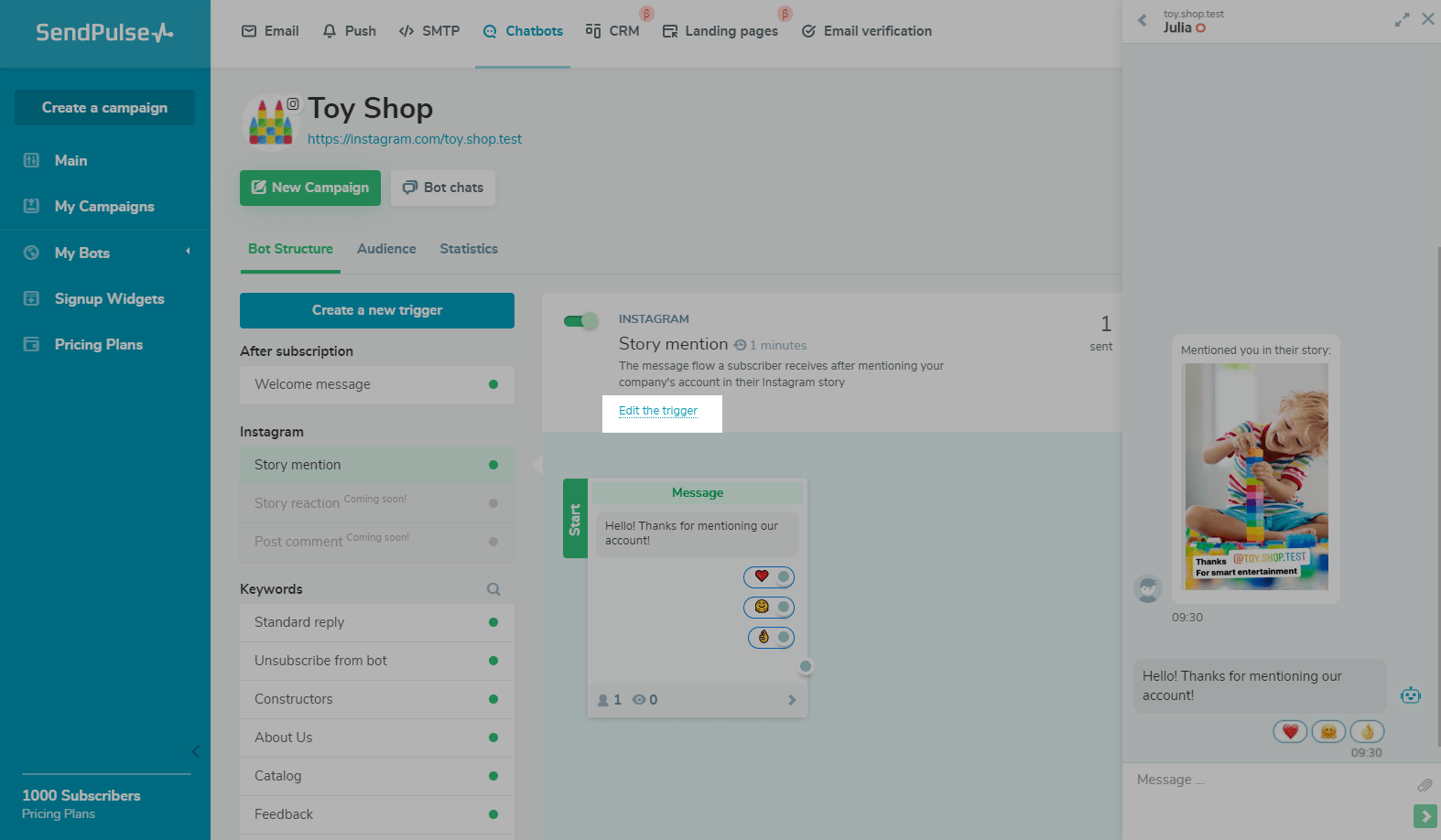The height and width of the screenshot is (840, 1441).
Task: Type in the chat Message field
Action: (1268, 781)
